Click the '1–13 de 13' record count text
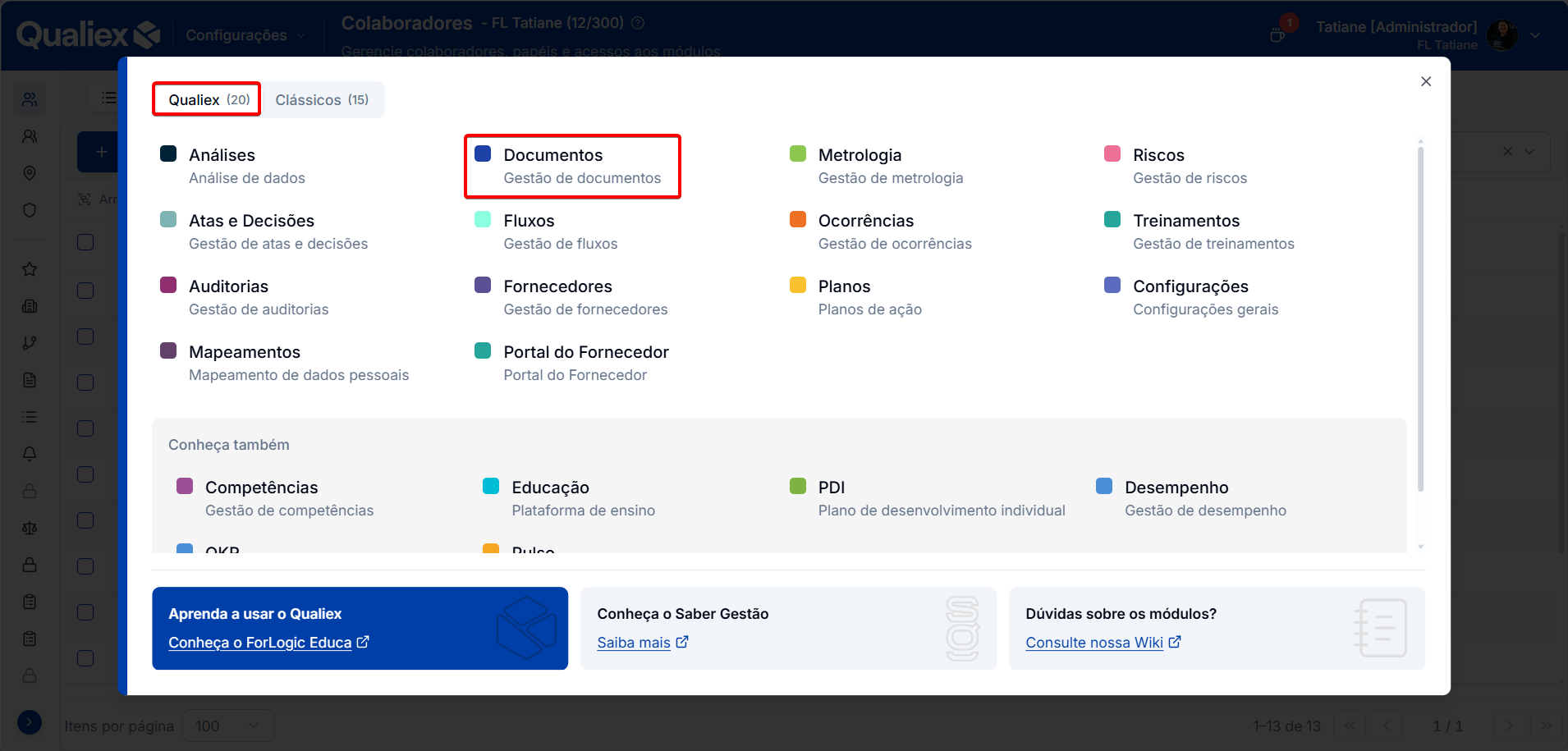The image size is (1568, 751). click(1286, 726)
